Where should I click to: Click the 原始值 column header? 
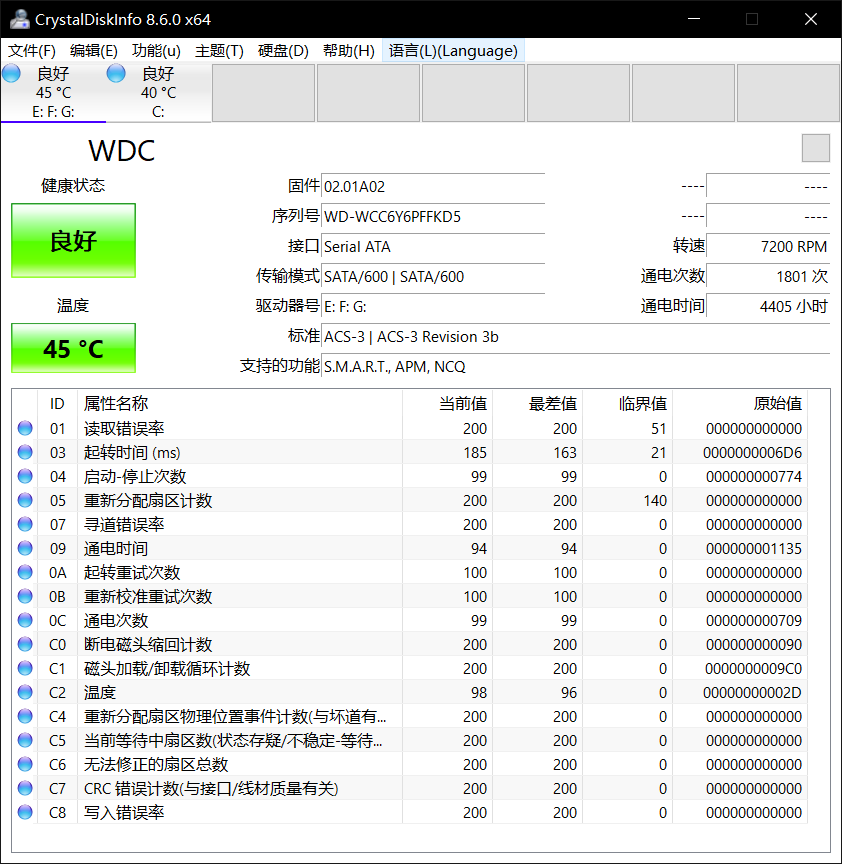point(740,403)
